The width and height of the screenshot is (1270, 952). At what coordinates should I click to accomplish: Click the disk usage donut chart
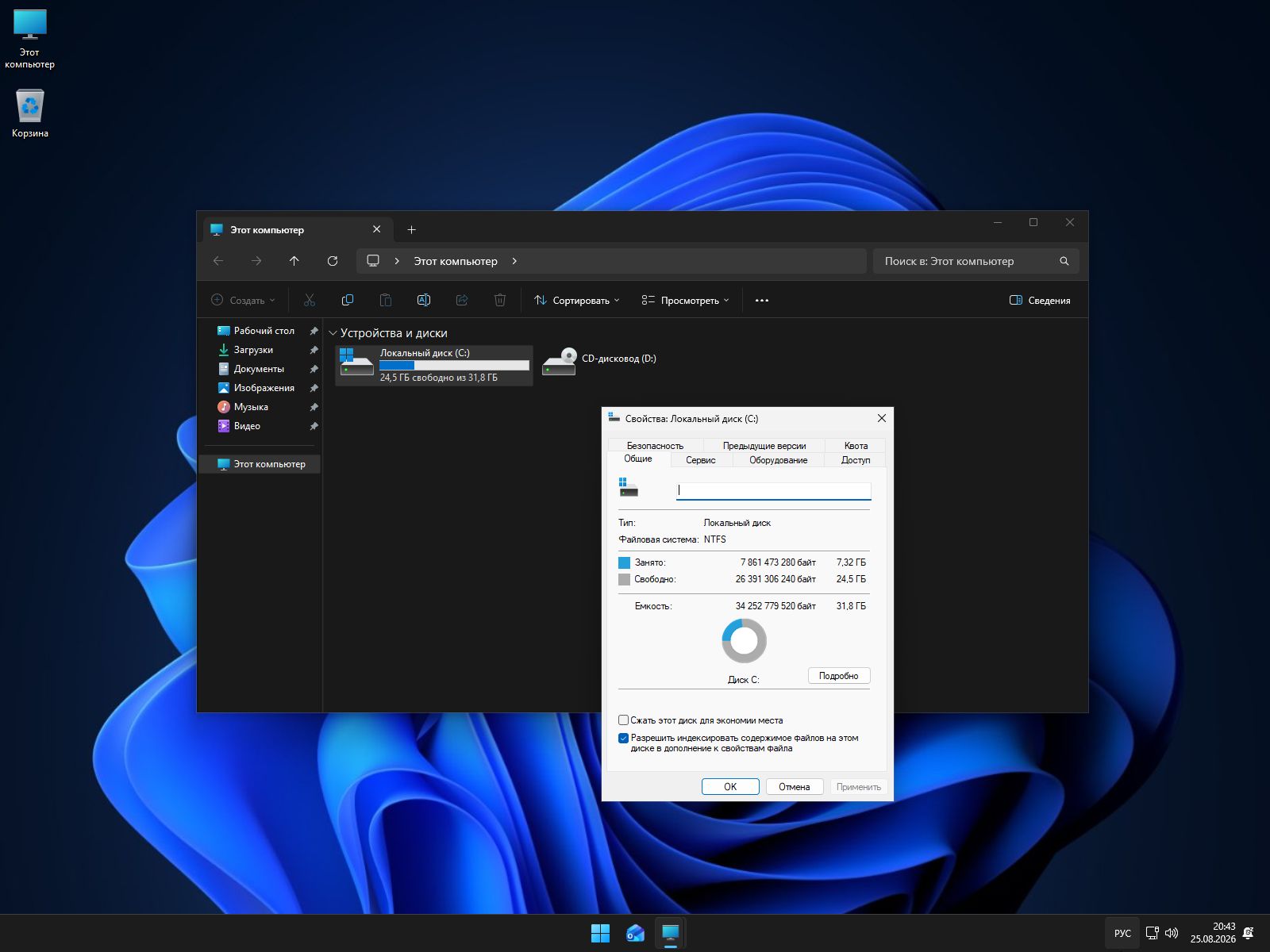point(745,641)
